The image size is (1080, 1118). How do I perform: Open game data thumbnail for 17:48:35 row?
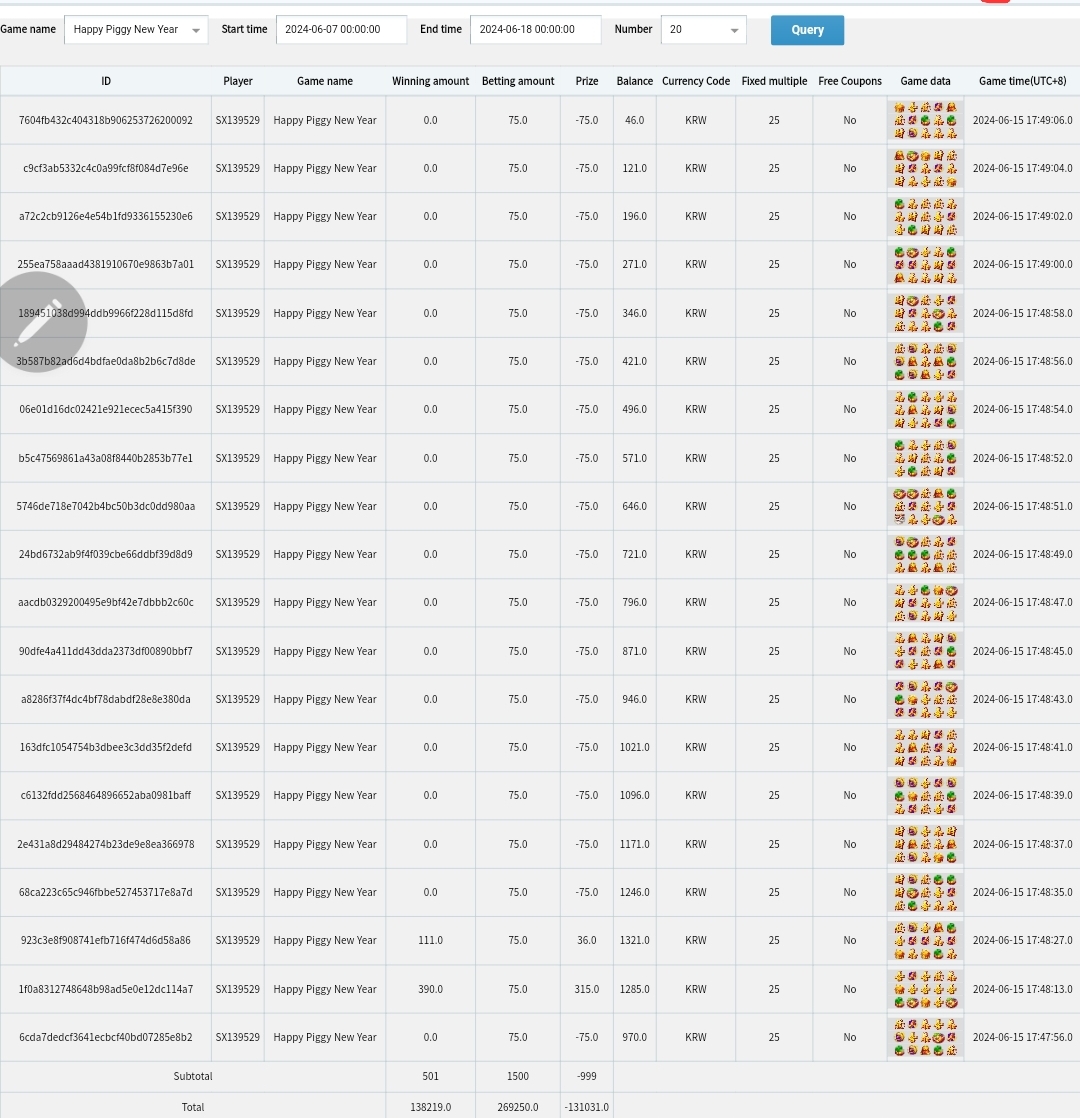(x=925, y=892)
